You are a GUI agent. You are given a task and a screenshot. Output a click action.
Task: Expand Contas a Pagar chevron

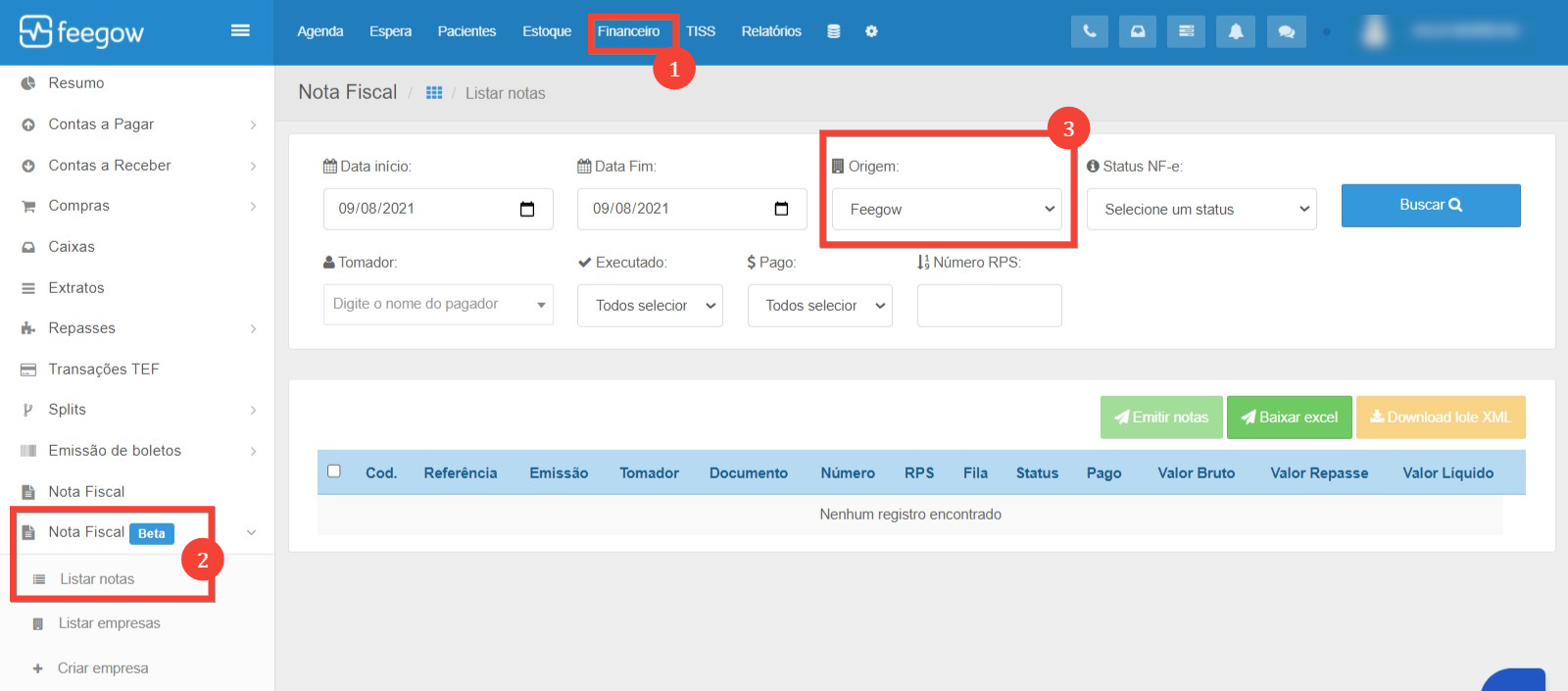click(253, 124)
